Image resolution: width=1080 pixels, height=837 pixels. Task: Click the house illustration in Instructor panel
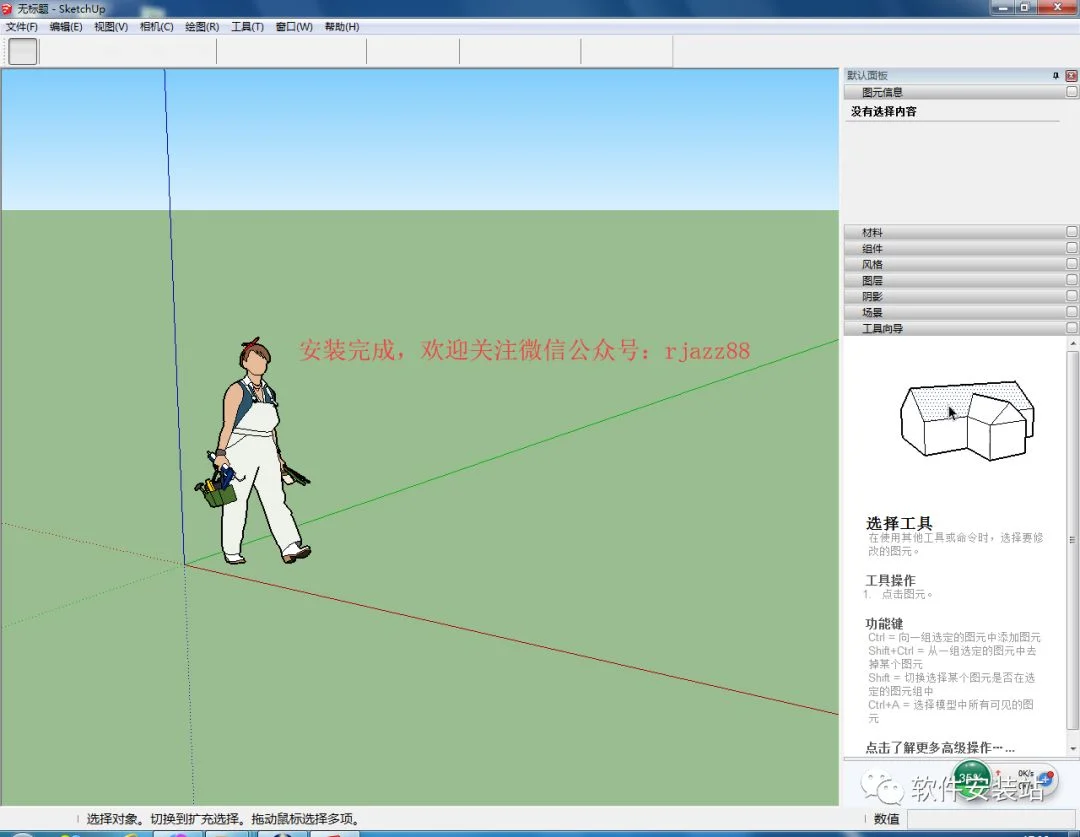967,420
